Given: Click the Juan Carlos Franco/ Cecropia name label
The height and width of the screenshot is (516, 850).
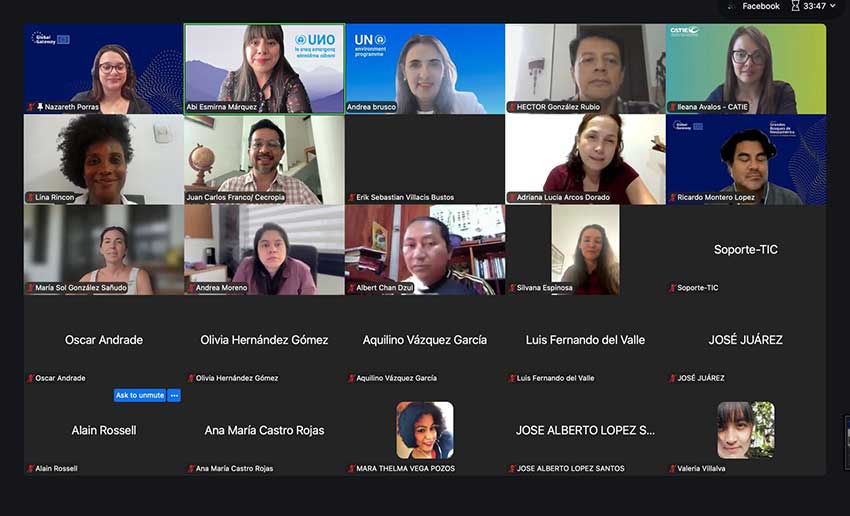Looking at the screenshot, I should point(235,197).
